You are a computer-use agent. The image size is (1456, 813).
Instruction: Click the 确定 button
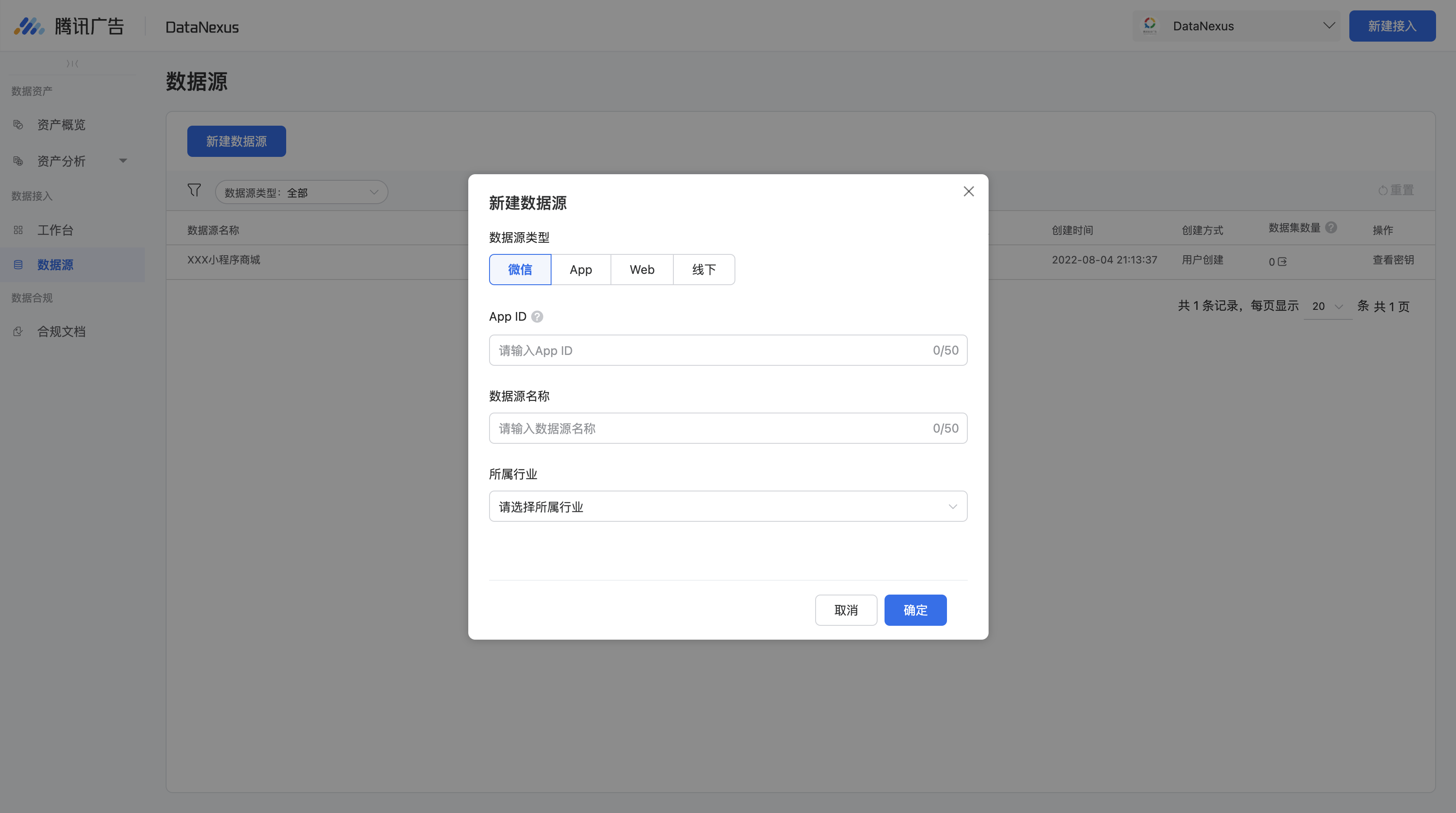pyautogui.click(x=915, y=610)
